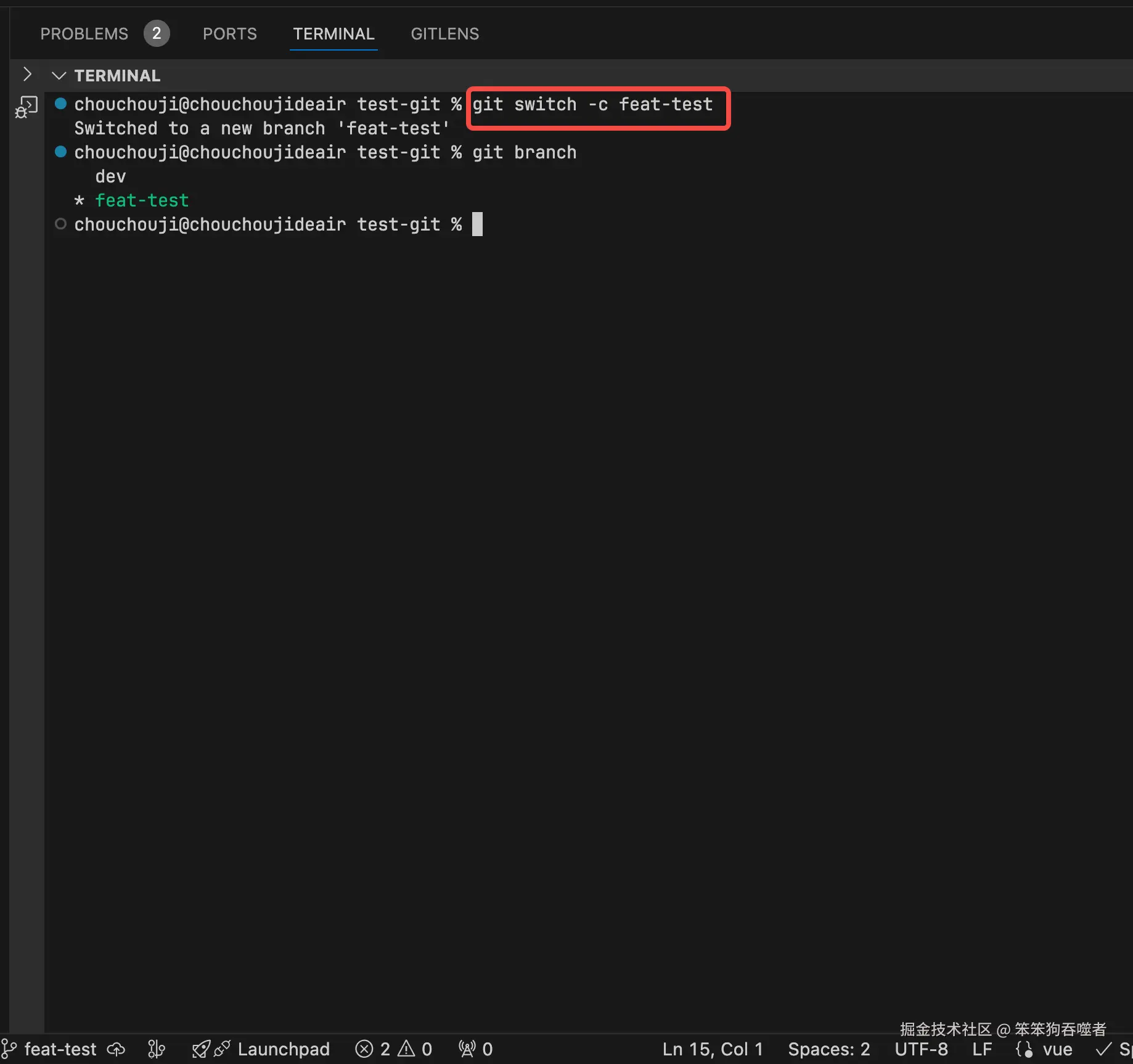
Task: Click the errors icon showing 2
Action: pyautogui.click(x=364, y=1049)
